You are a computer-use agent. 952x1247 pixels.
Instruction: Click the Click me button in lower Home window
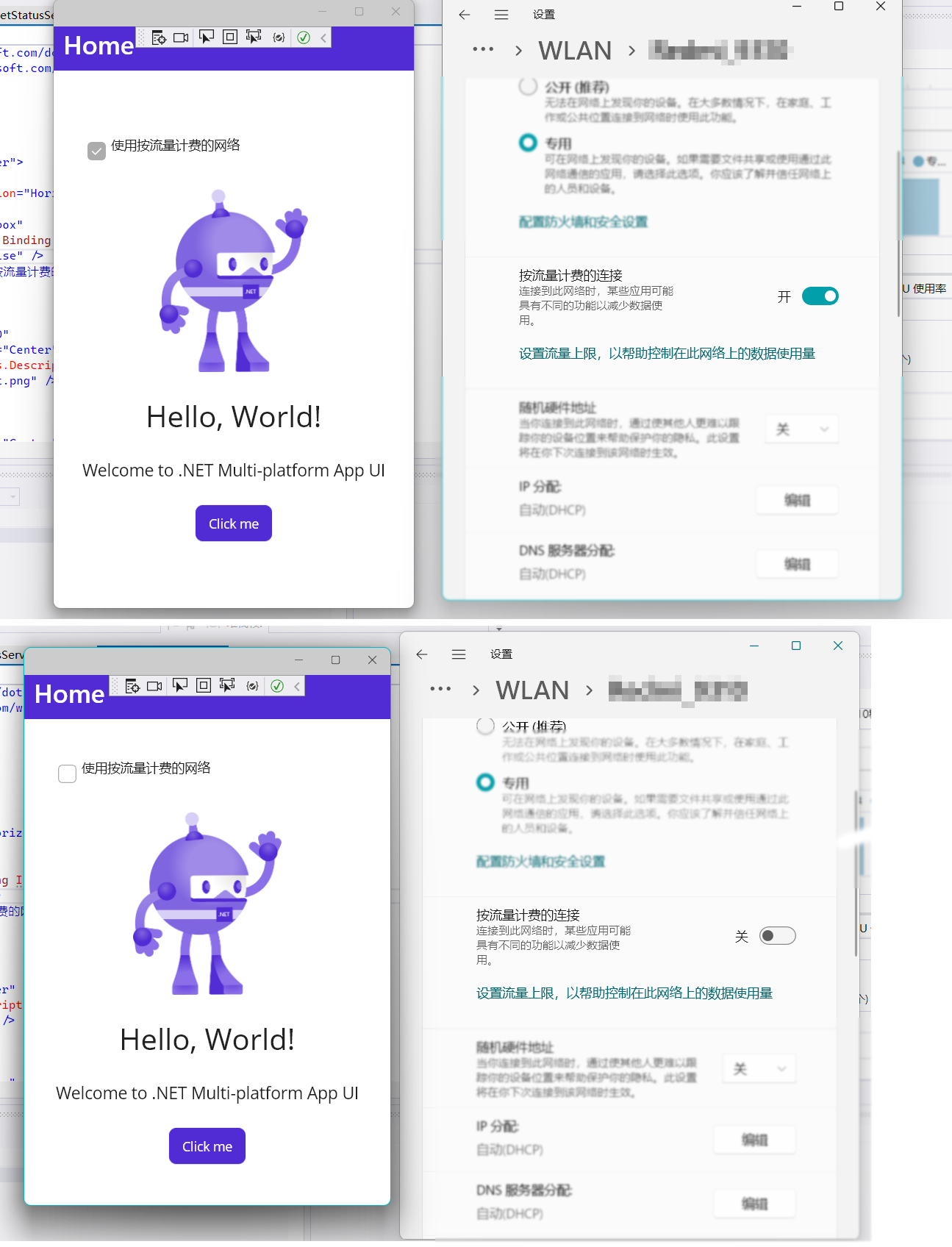pos(207,1146)
